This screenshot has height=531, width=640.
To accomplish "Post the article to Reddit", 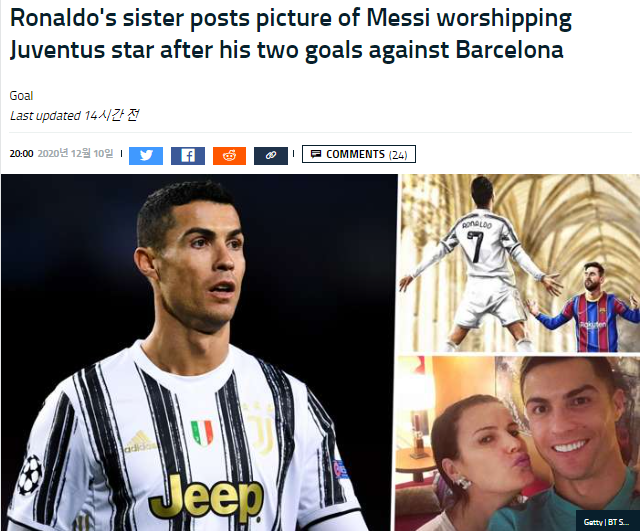I will click(x=229, y=156).
